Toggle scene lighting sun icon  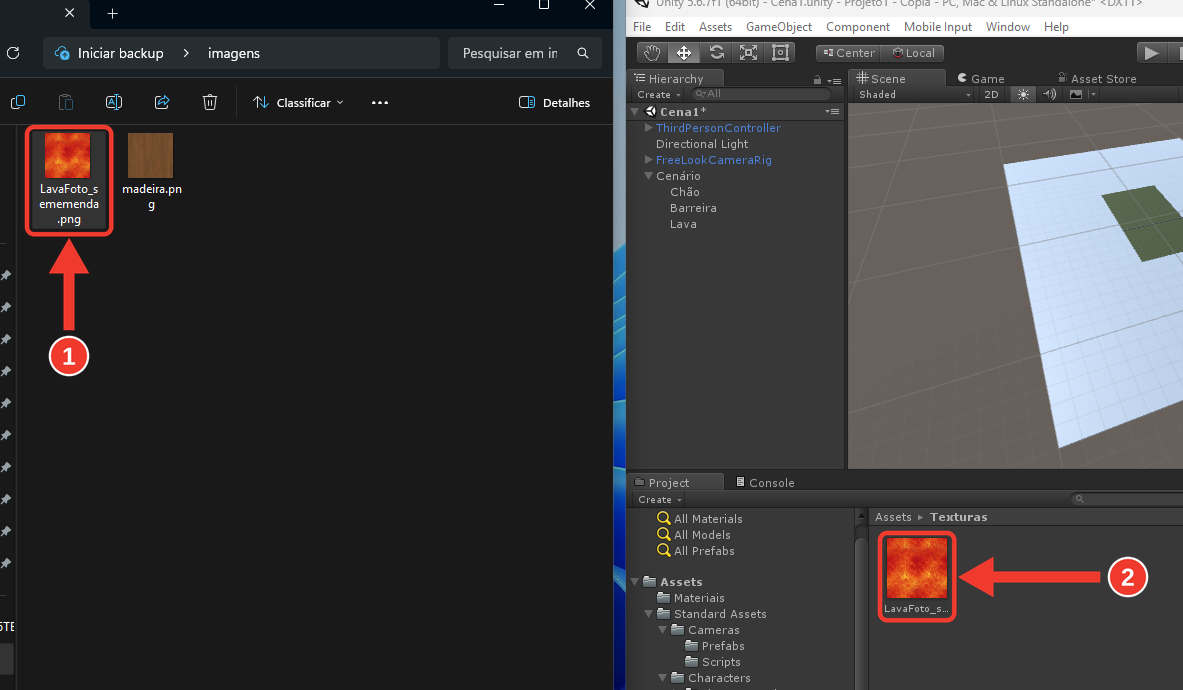point(1023,94)
